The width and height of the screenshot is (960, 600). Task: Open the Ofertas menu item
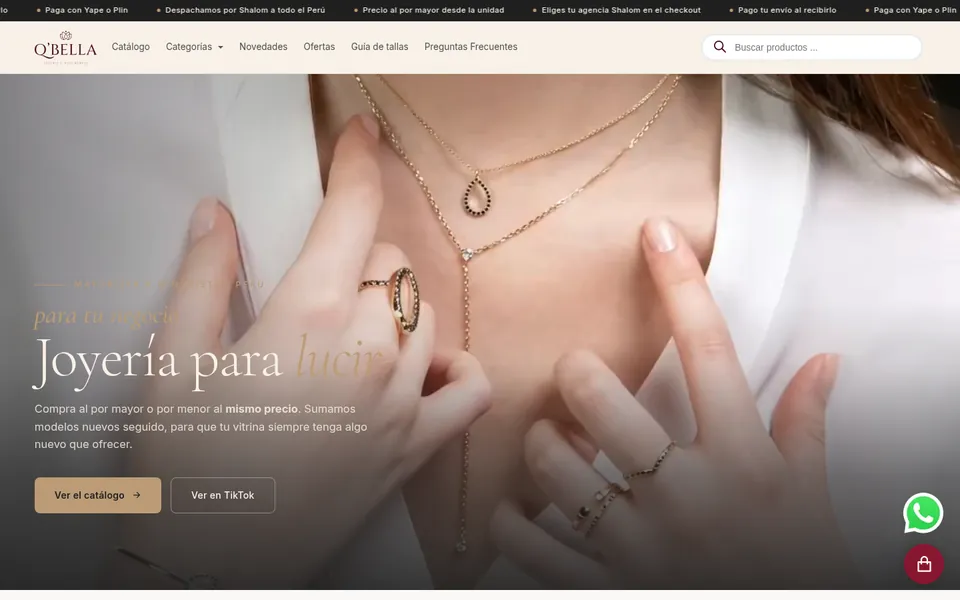[319, 47]
